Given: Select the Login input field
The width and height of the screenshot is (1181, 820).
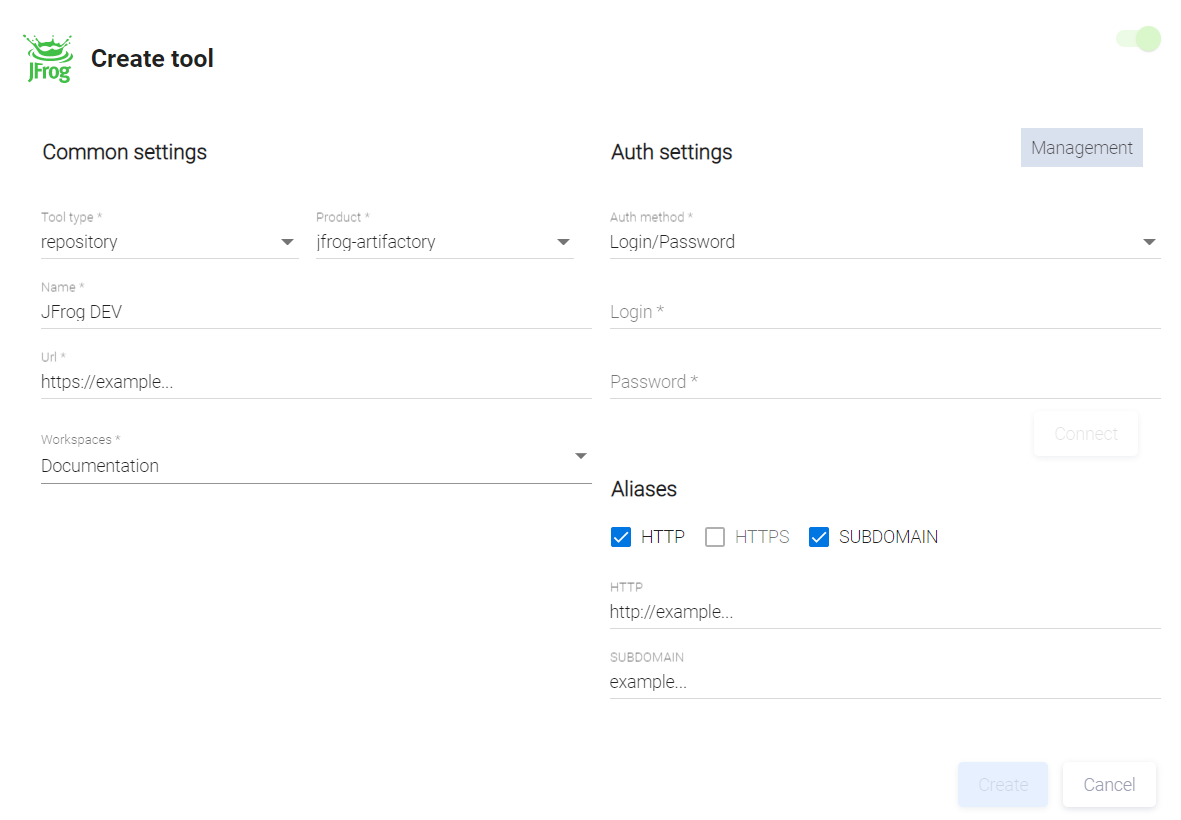Looking at the screenshot, I should (884, 312).
